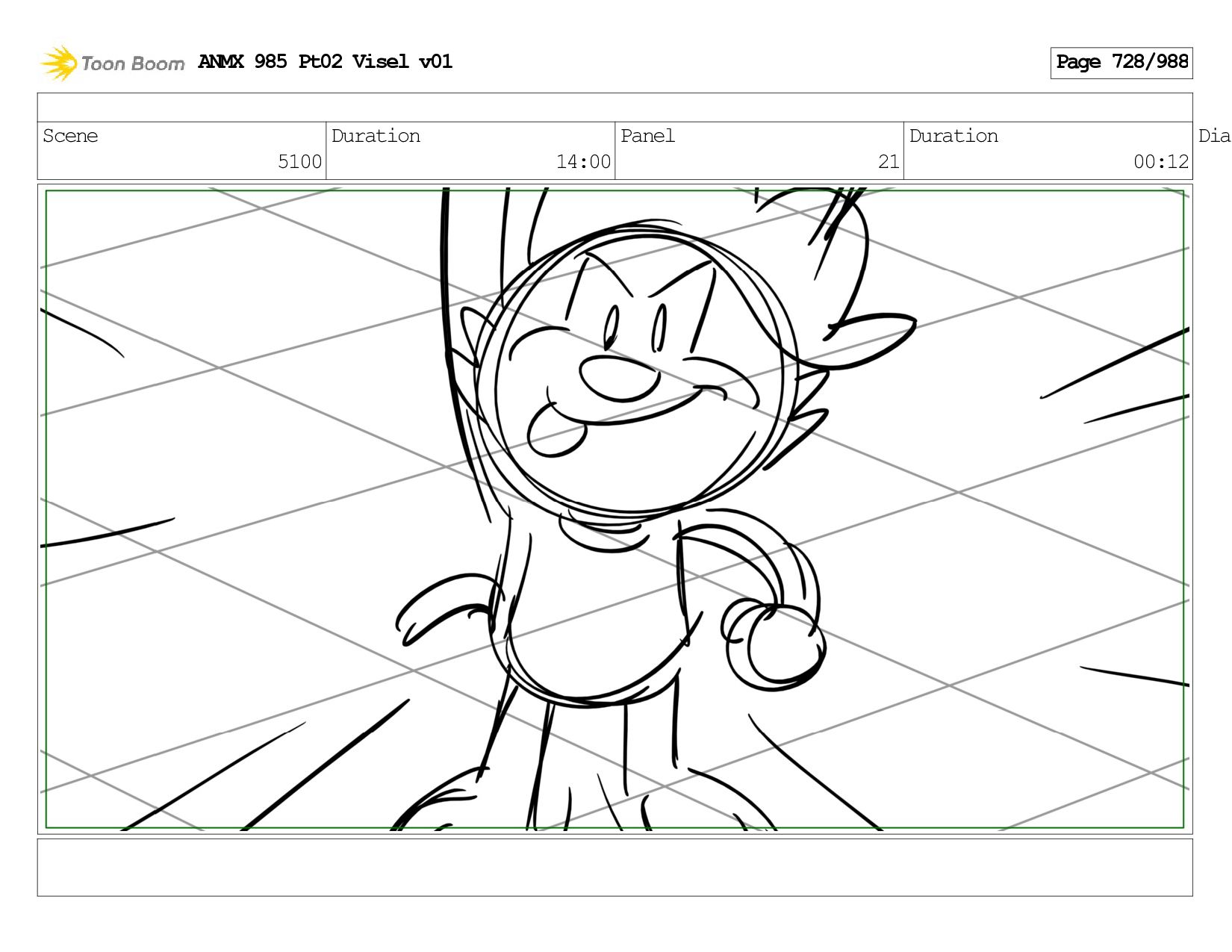This screenshot has height=952, width=1232.
Task: Select scene number '5100'
Action: 299,162
